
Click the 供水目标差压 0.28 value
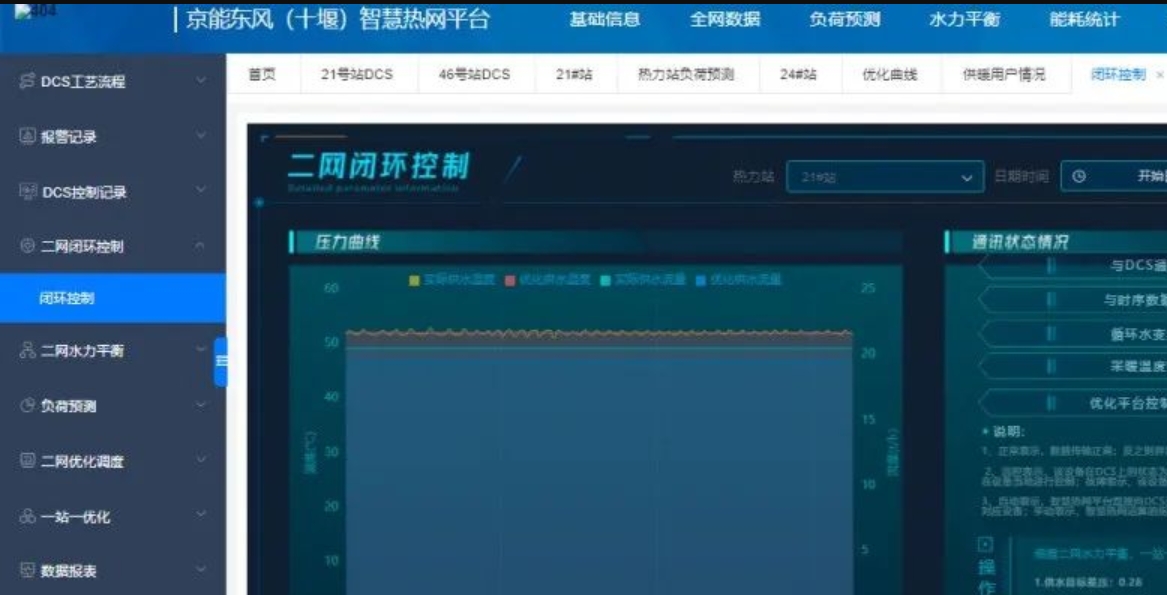pyautogui.click(x=1088, y=582)
